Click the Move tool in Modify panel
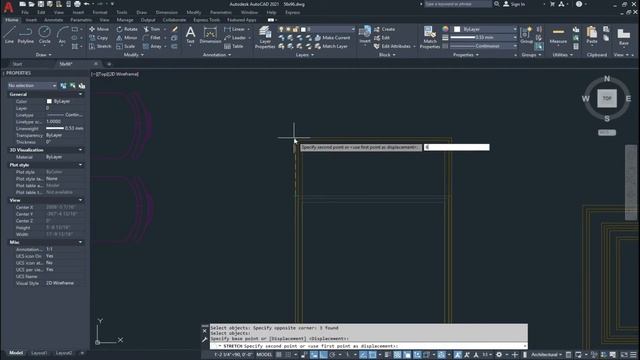The width and height of the screenshot is (640, 360). 99,29
